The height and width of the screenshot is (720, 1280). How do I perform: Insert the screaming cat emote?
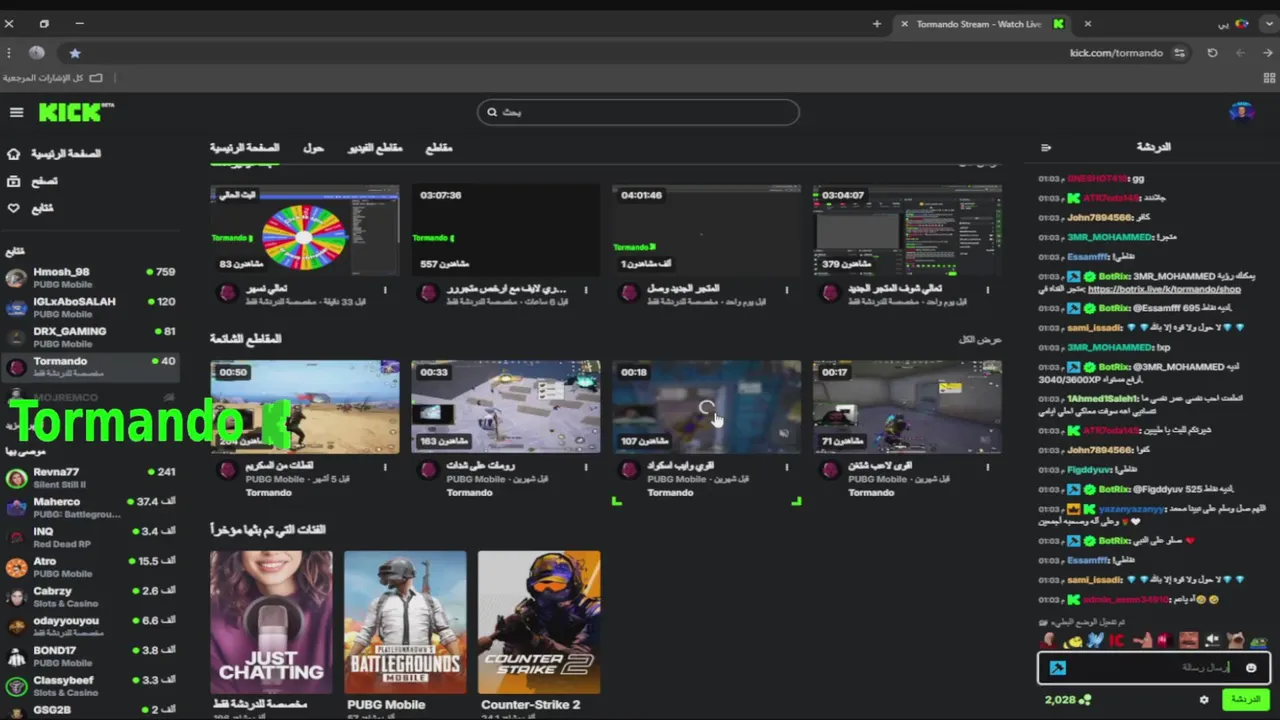point(1235,640)
